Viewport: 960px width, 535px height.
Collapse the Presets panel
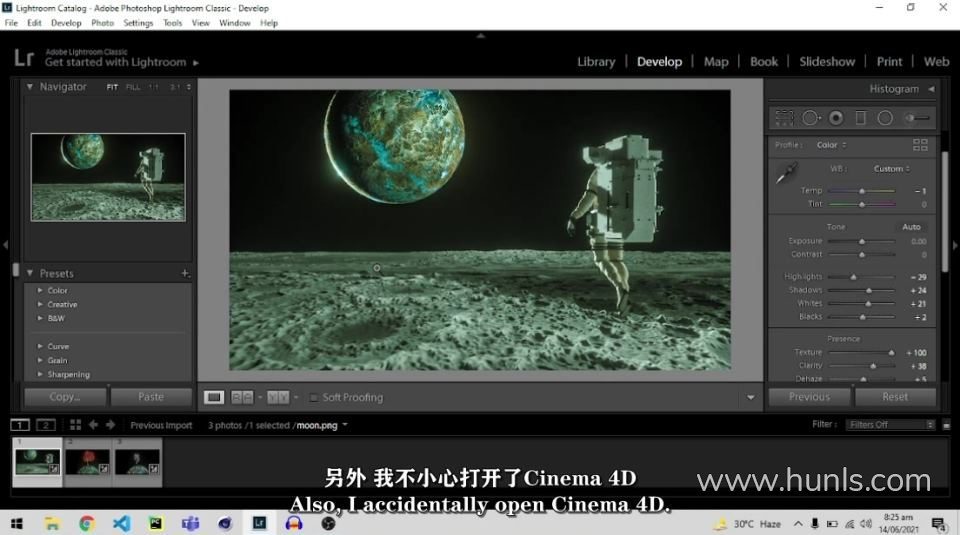(x=29, y=273)
